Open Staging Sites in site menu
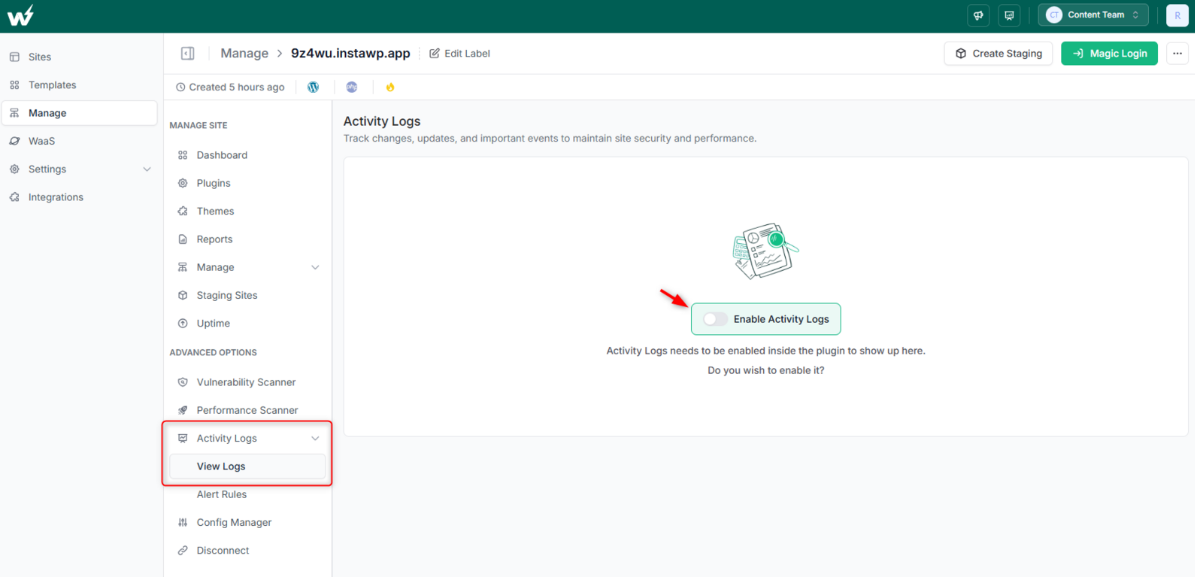The image size is (1195, 588). (x=248, y=296)
